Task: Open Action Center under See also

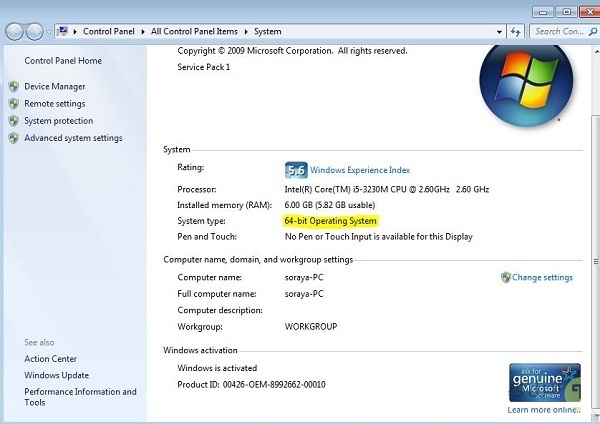Action: point(50,359)
